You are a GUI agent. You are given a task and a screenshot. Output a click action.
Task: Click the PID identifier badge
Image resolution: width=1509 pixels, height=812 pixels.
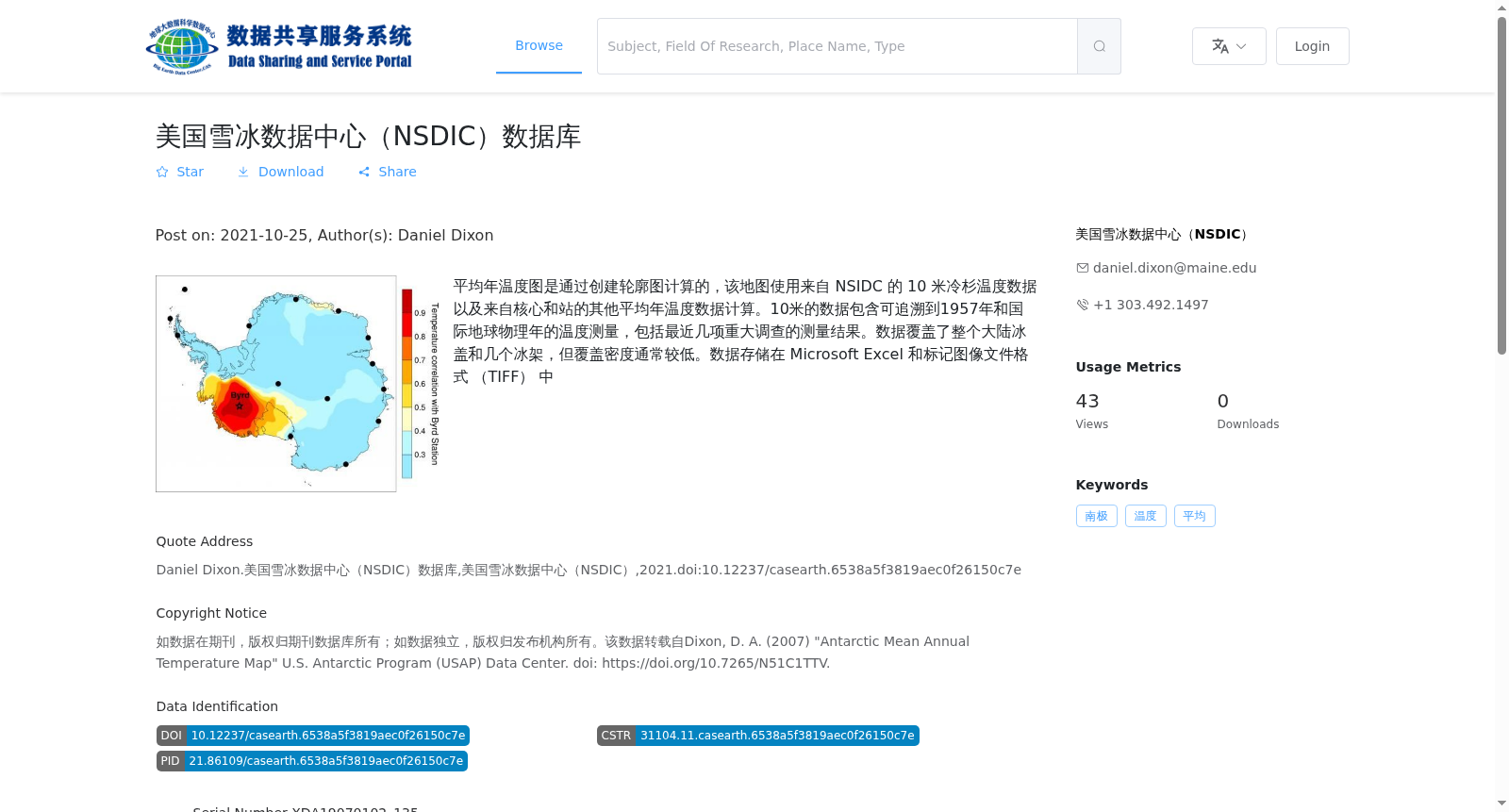(312, 761)
